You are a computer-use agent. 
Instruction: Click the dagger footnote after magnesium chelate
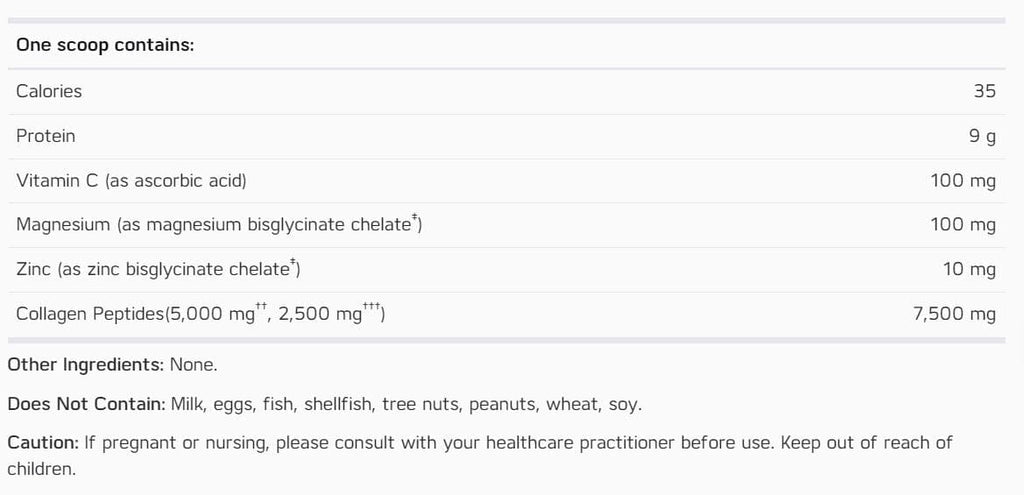[x=414, y=218]
